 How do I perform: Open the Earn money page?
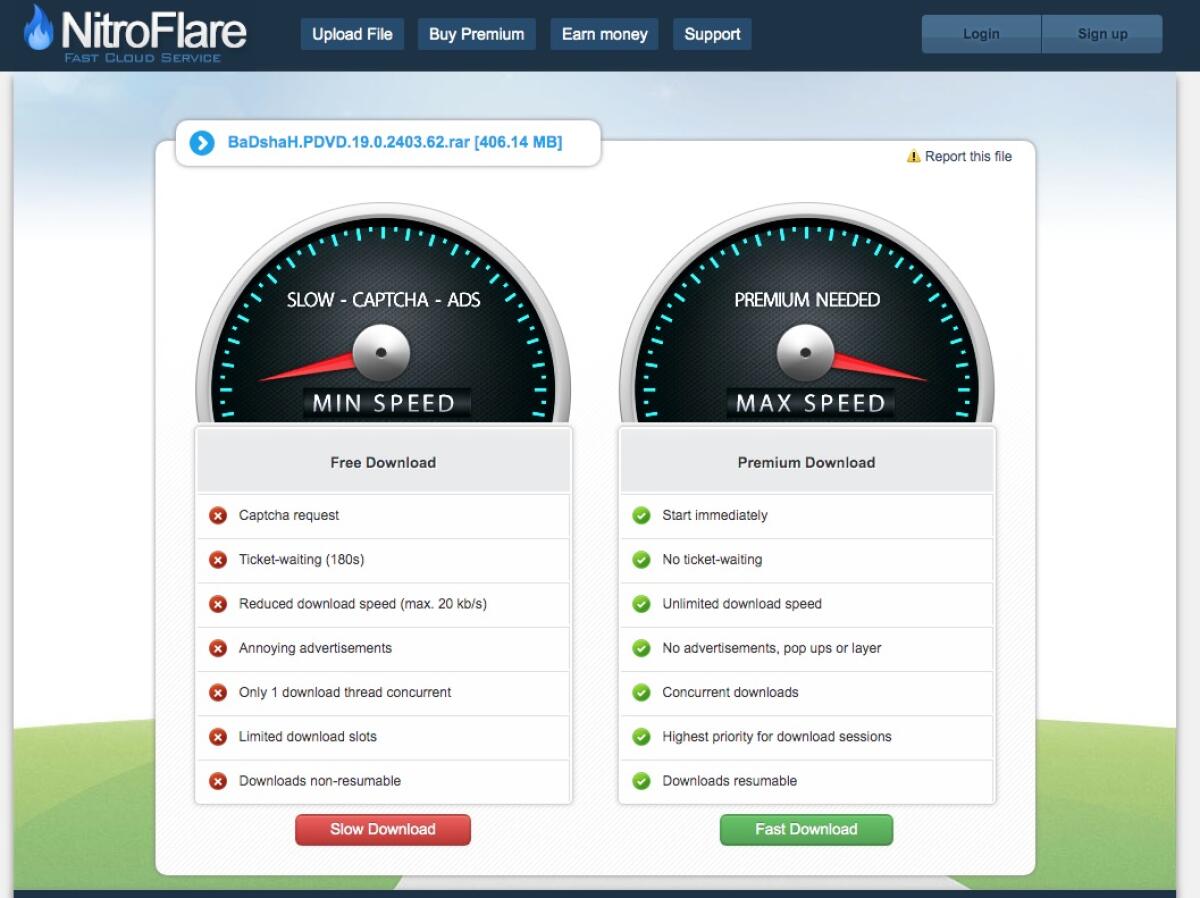pyautogui.click(x=604, y=33)
